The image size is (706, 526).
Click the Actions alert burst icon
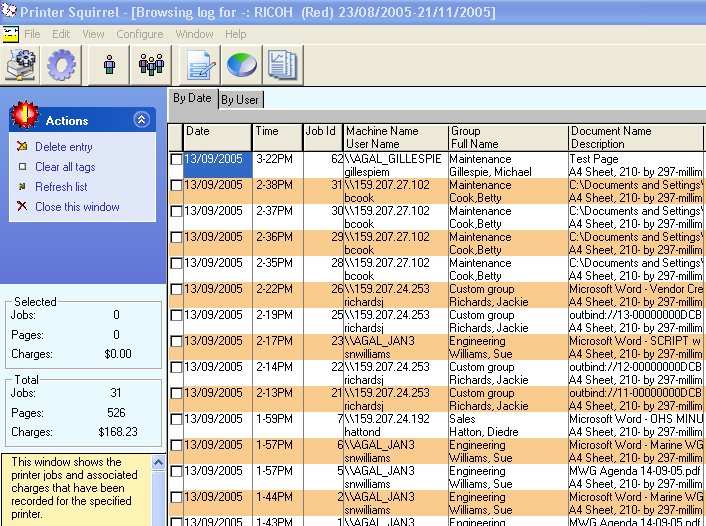pos(26,115)
